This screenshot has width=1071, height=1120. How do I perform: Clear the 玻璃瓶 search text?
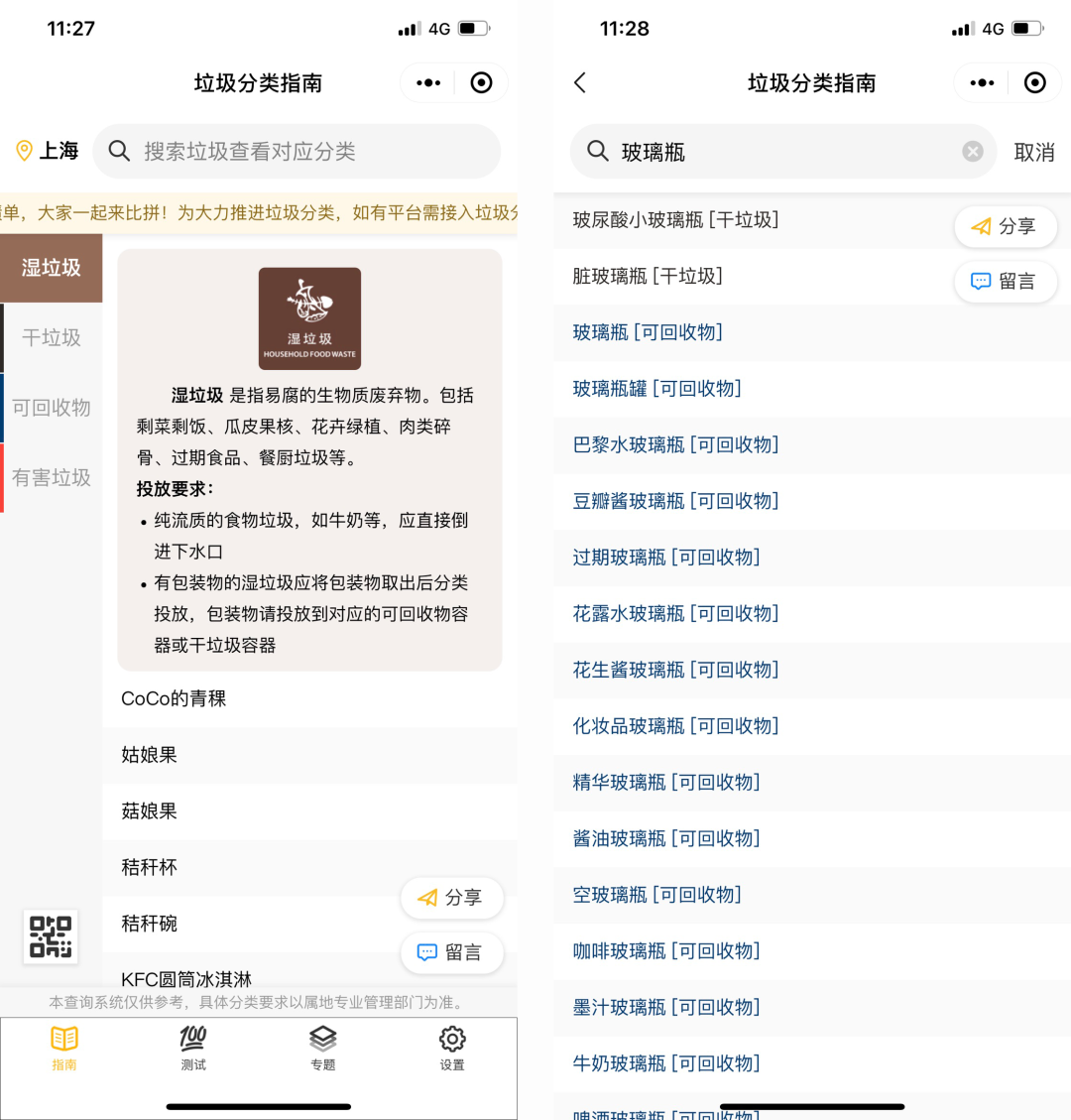coord(972,151)
